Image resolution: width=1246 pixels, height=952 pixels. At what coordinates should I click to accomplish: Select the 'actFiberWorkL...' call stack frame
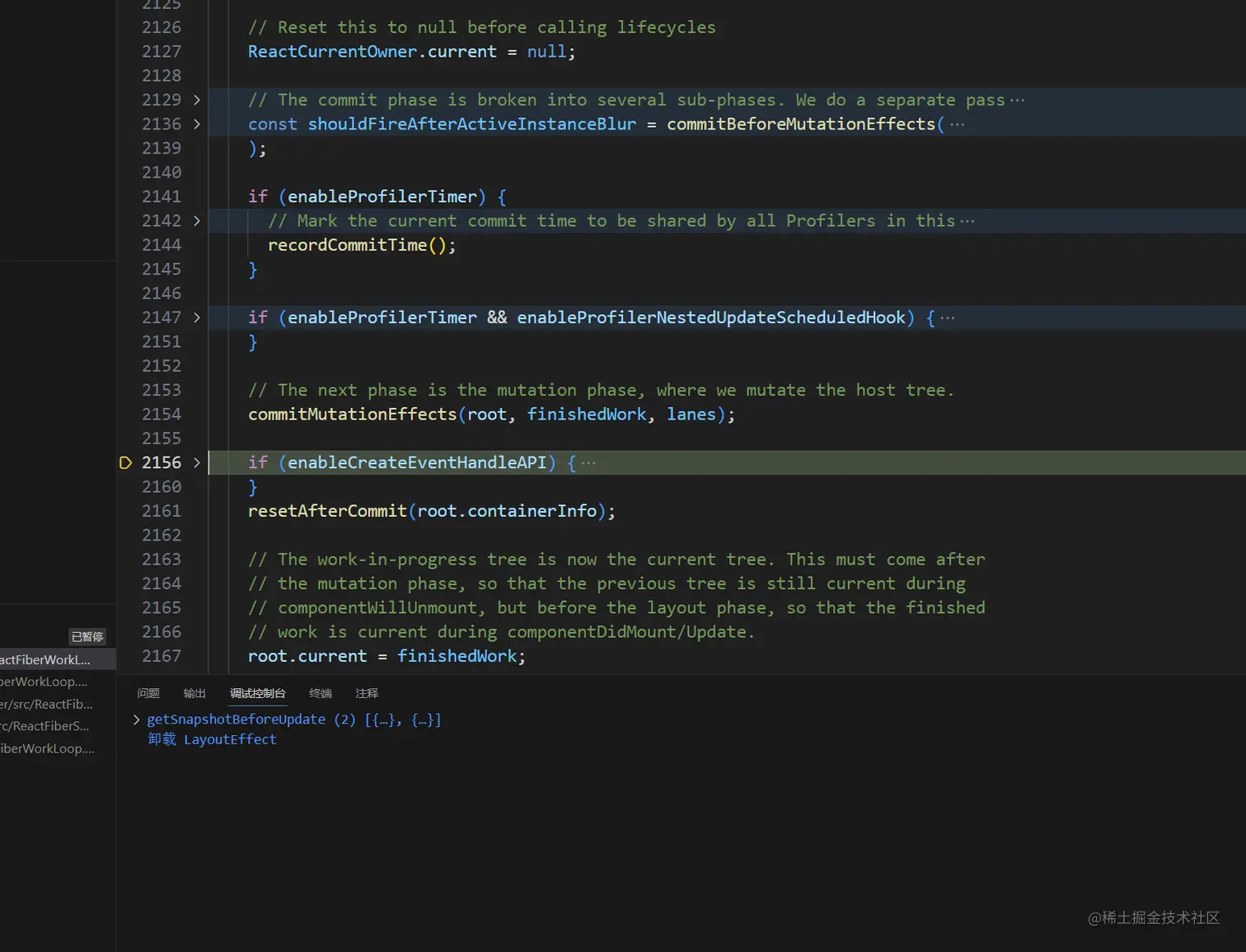(x=58, y=659)
